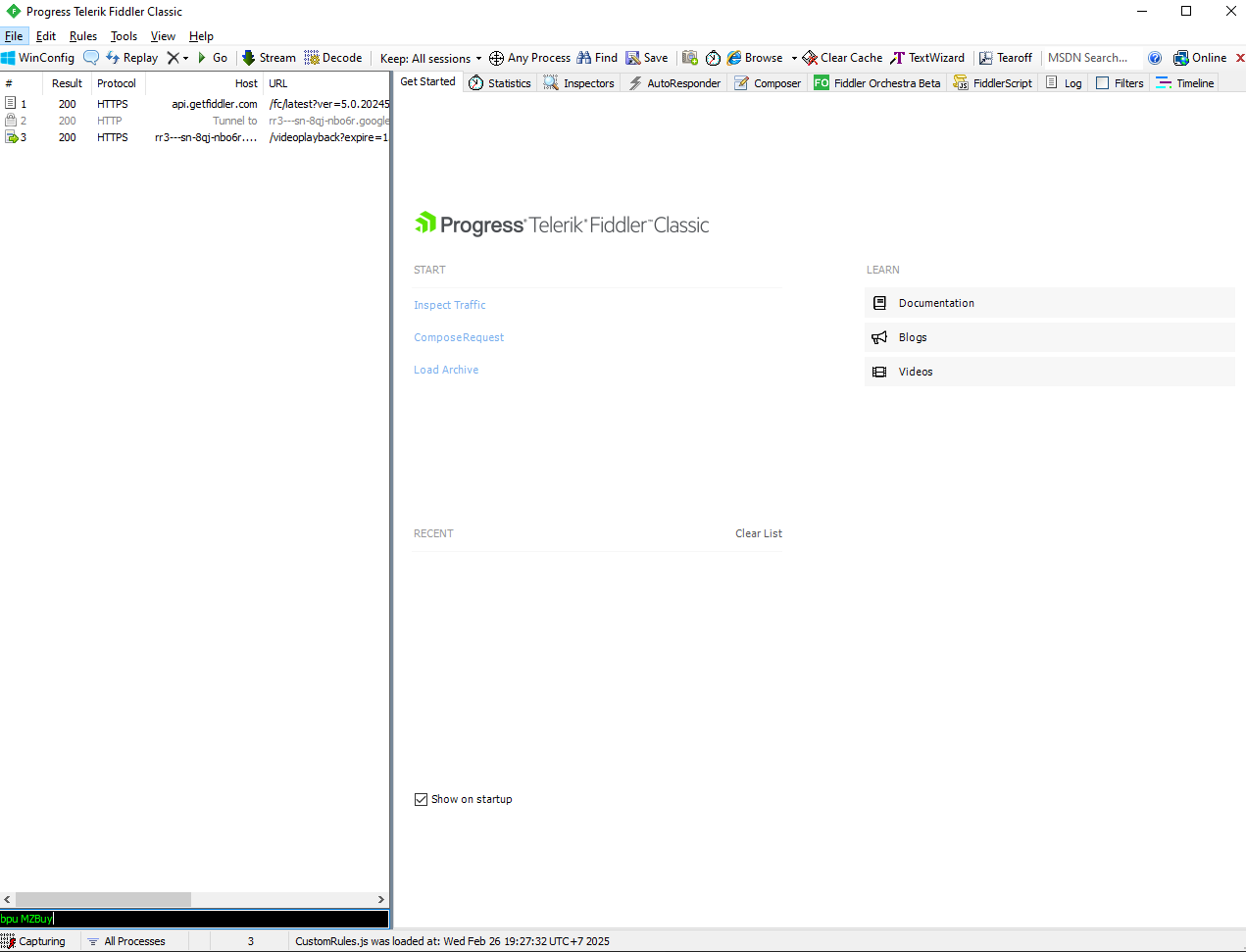Toggle Capturing status in status bar
The image size is (1246, 952).
click(x=33, y=941)
